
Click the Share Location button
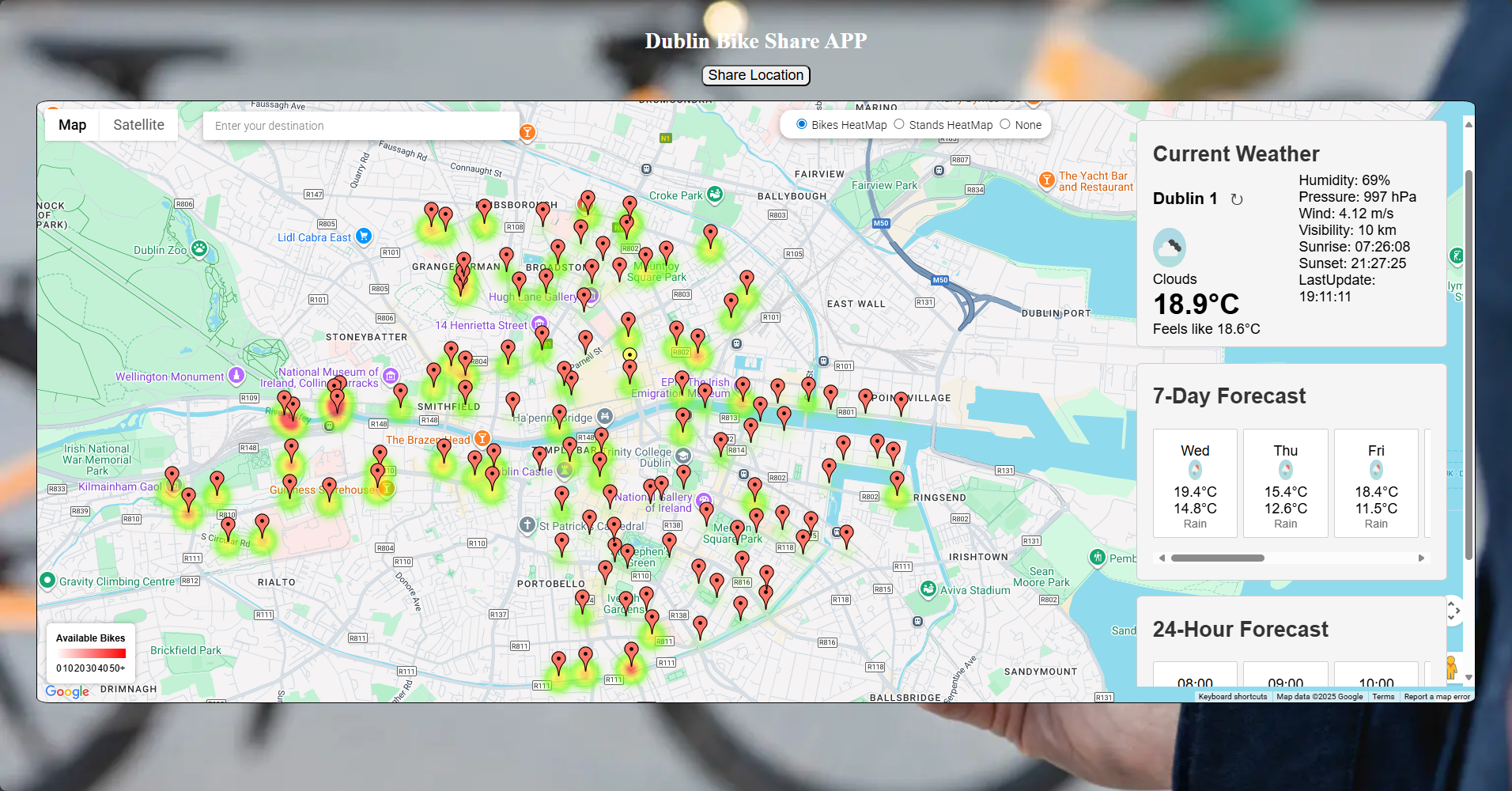[756, 75]
